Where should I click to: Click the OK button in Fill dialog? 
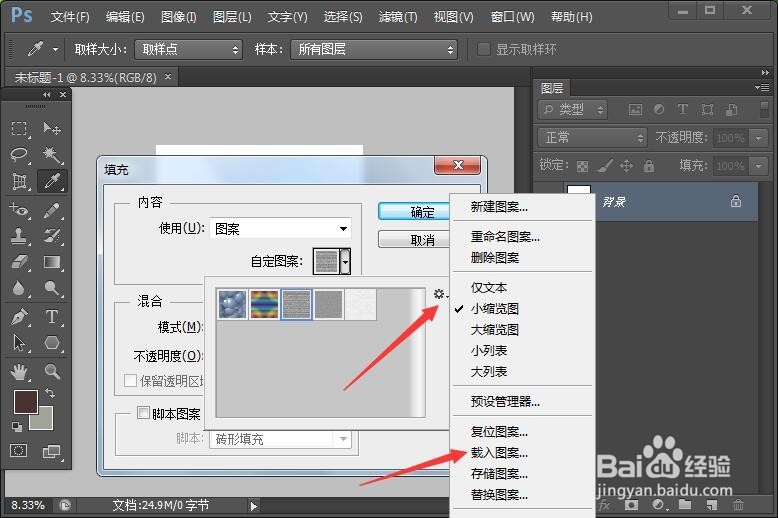pyautogui.click(x=414, y=212)
